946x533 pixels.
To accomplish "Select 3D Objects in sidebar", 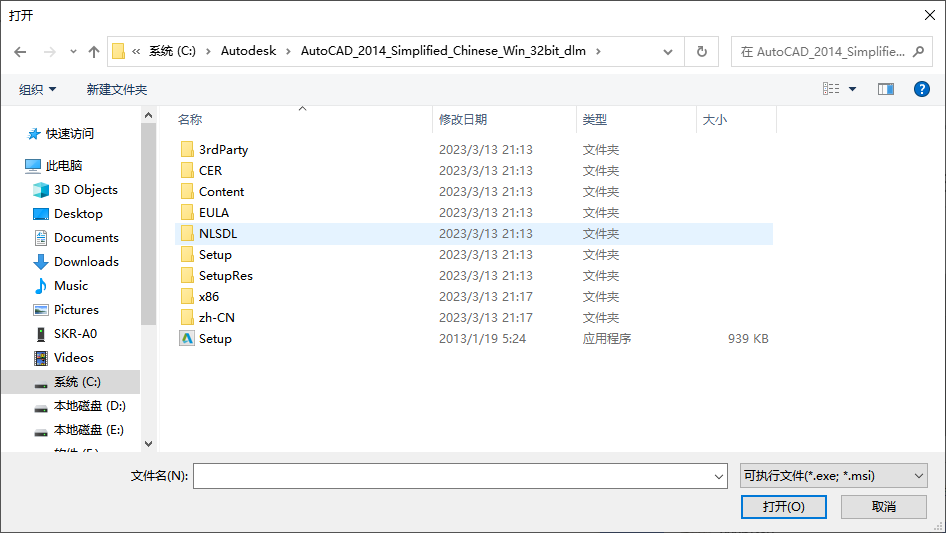I will point(85,189).
